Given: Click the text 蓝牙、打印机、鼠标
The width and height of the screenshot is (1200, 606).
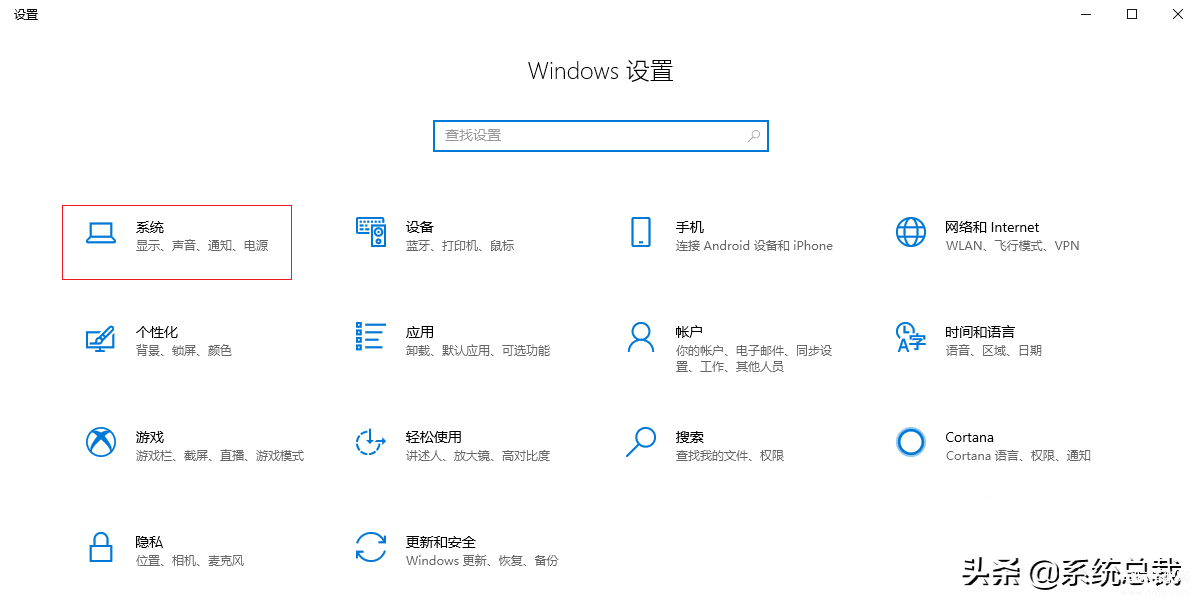Looking at the screenshot, I should 460,246.
